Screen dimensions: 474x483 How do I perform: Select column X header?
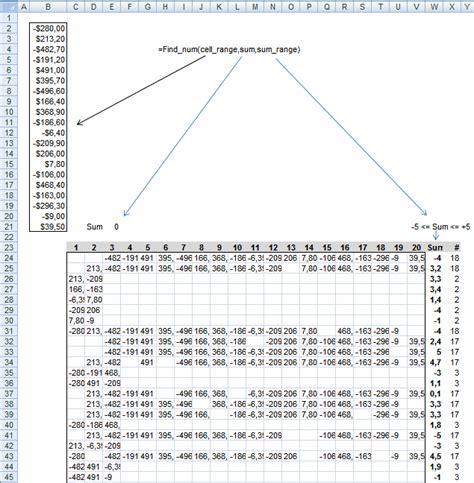click(x=452, y=6)
